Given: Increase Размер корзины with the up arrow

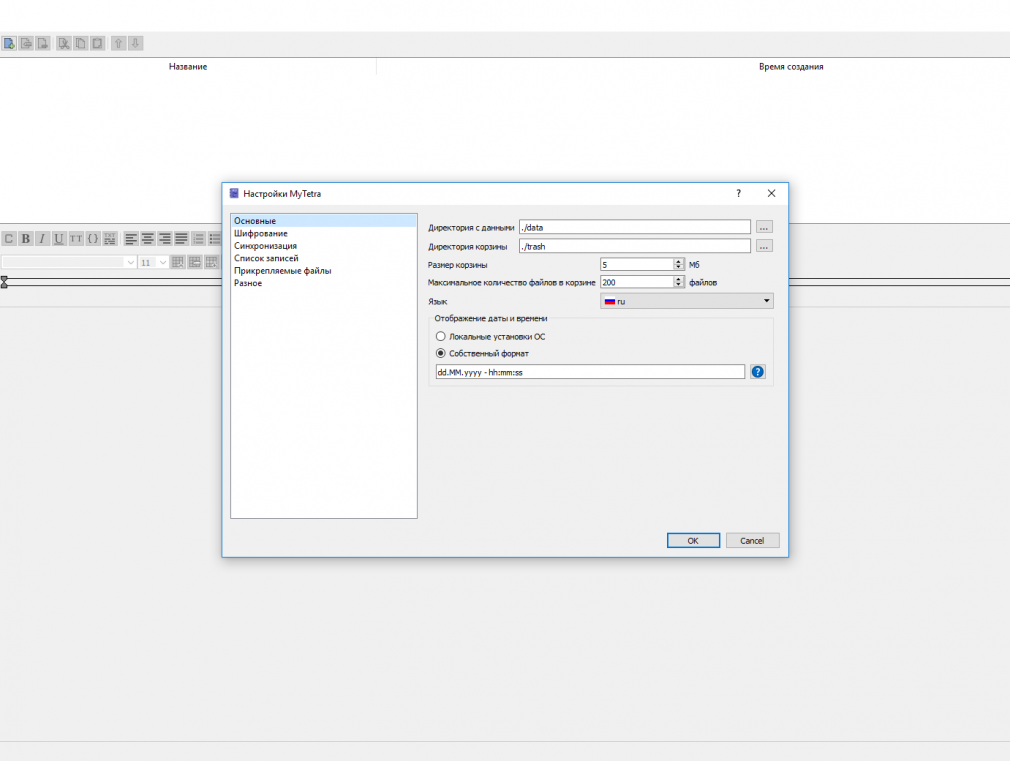Looking at the screenshot, I should click(x=678, y=262).
